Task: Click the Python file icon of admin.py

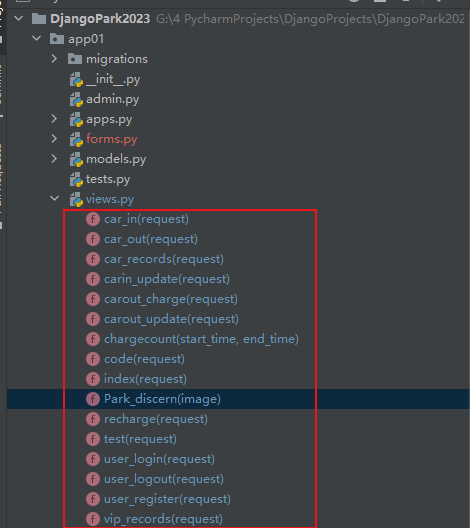Action: [x=76, y=99]
